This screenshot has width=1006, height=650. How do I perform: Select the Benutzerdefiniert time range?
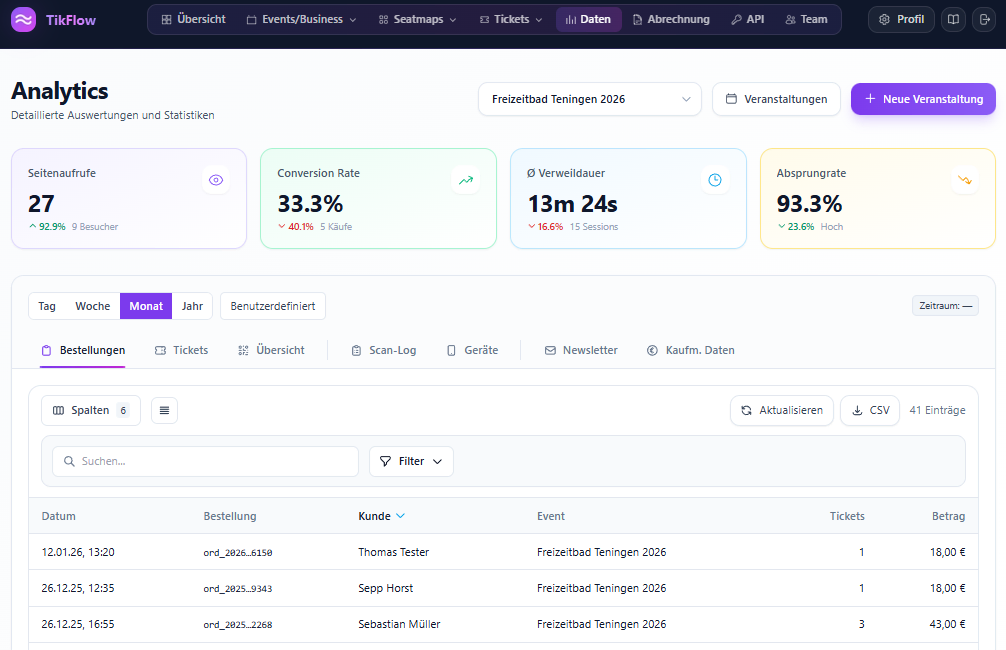(x=272, y=306)
